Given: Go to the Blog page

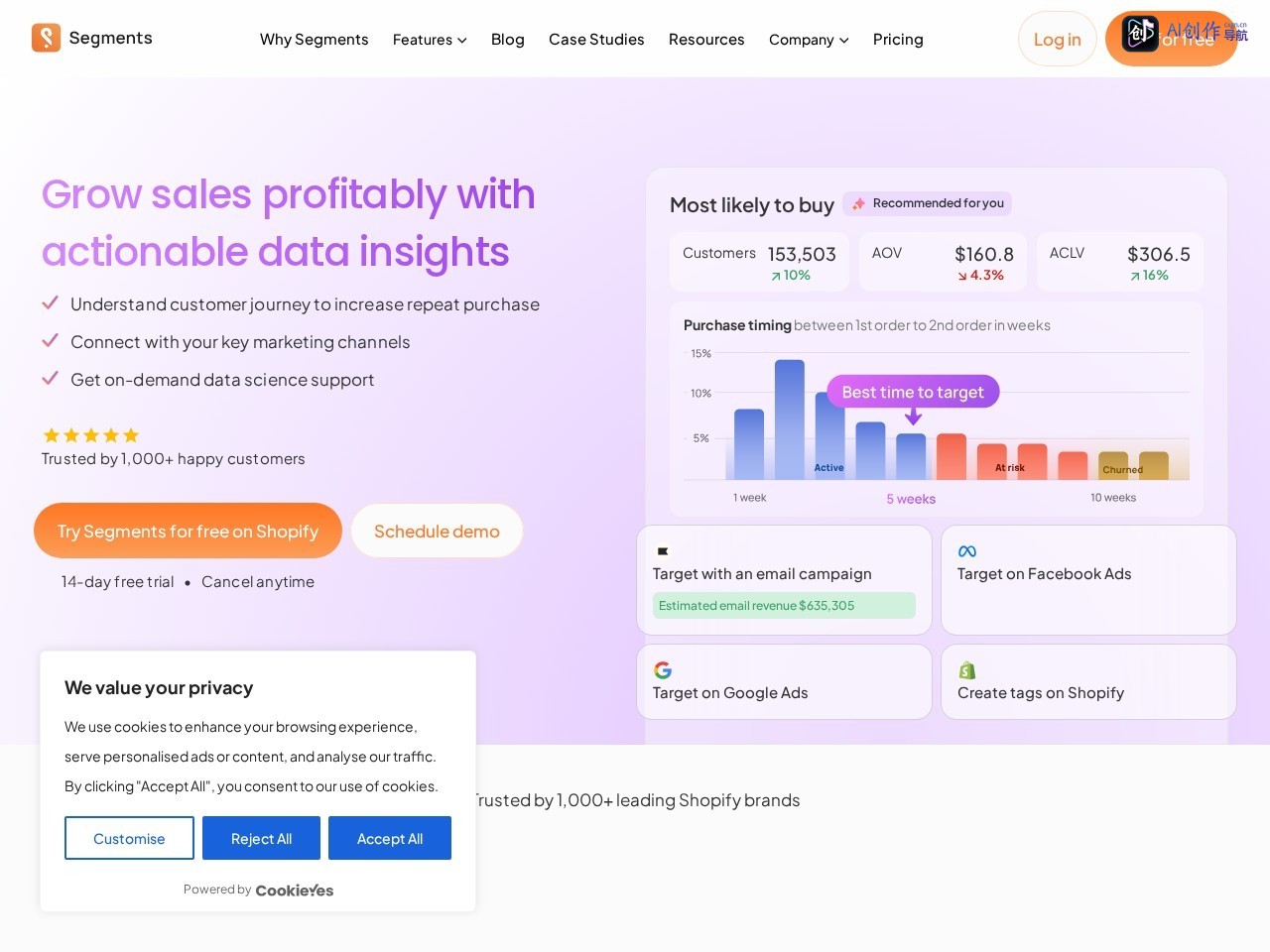Looking at the screenshot, I should pos(508,40).
